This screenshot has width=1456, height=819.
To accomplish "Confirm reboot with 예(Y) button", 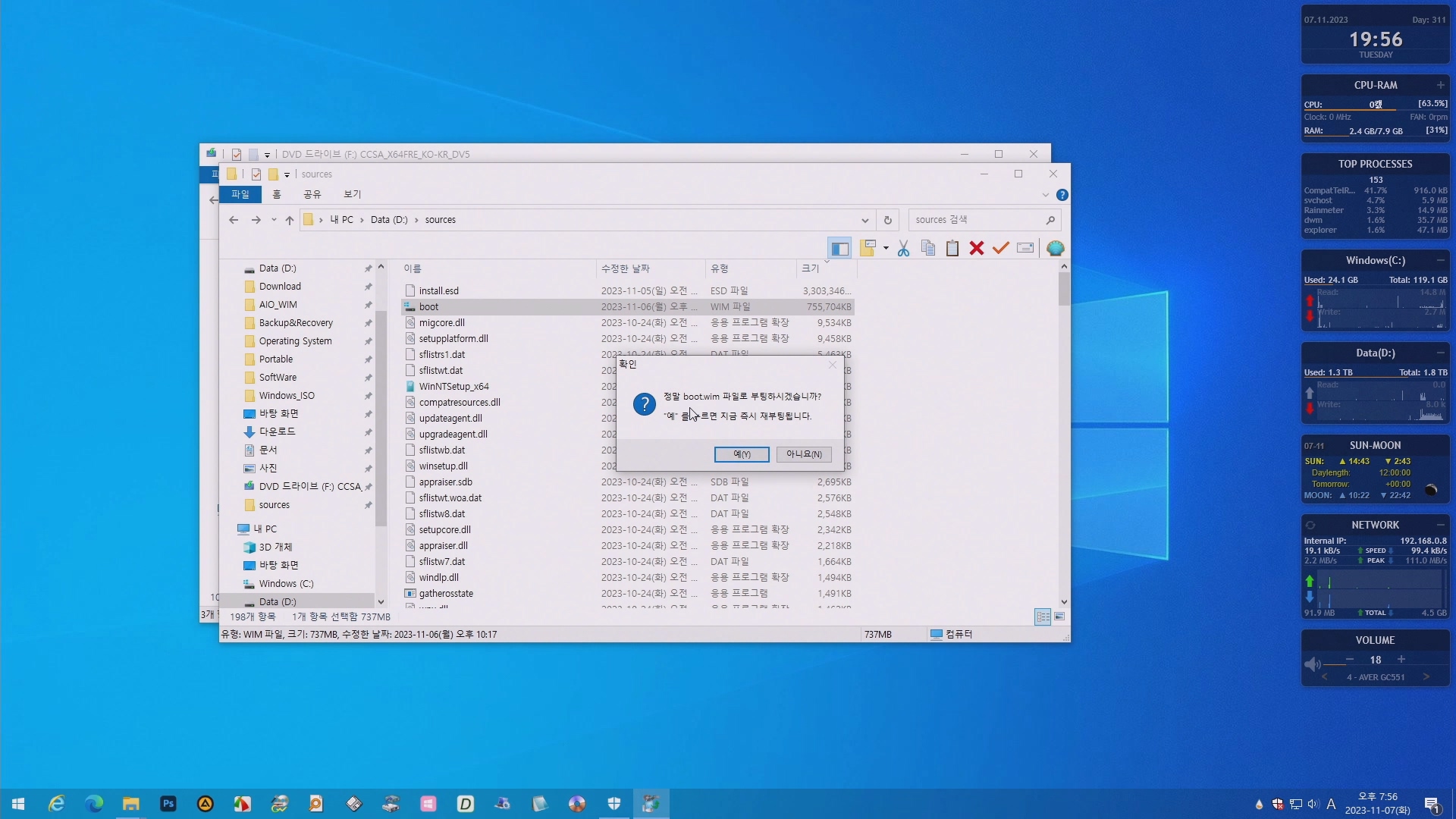I will pos(741,454).
